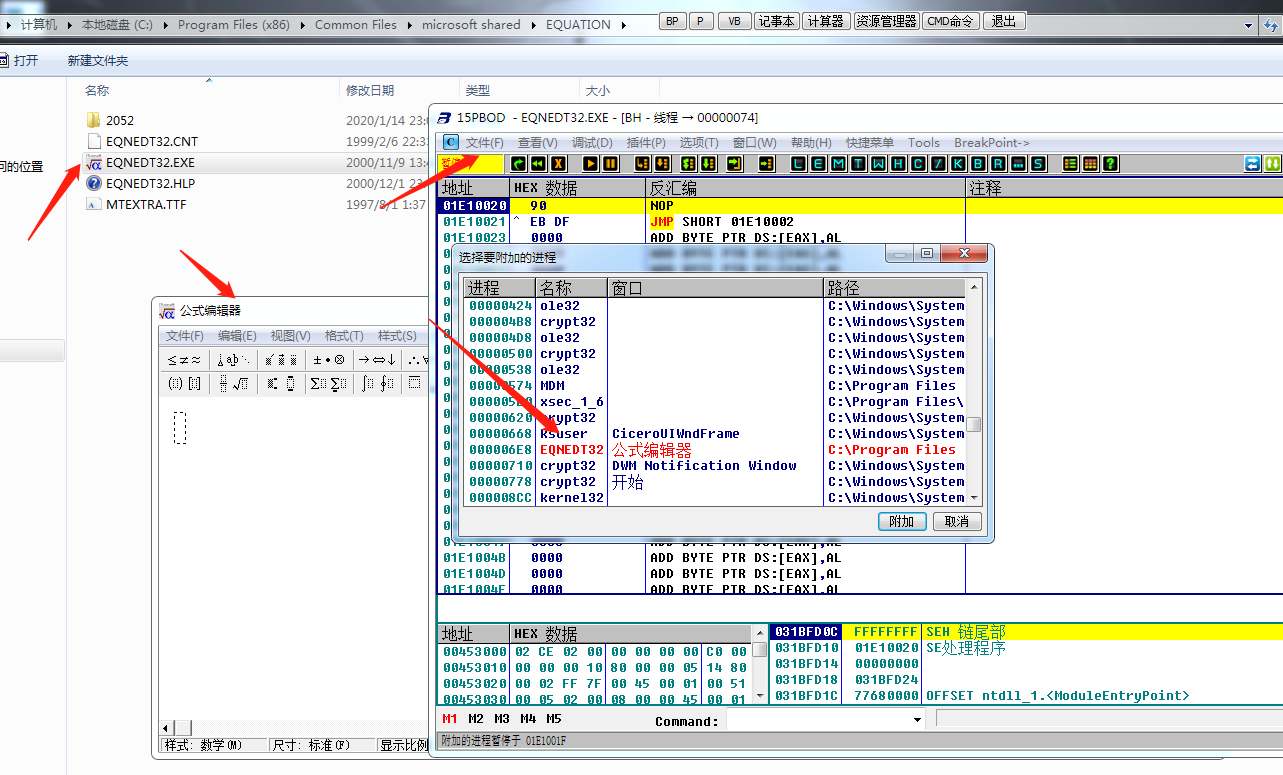Viewport: 1283px width, 775px height.
Task: Expand the chevron after EQUATION in the breadcrumb
Action: 623,25
